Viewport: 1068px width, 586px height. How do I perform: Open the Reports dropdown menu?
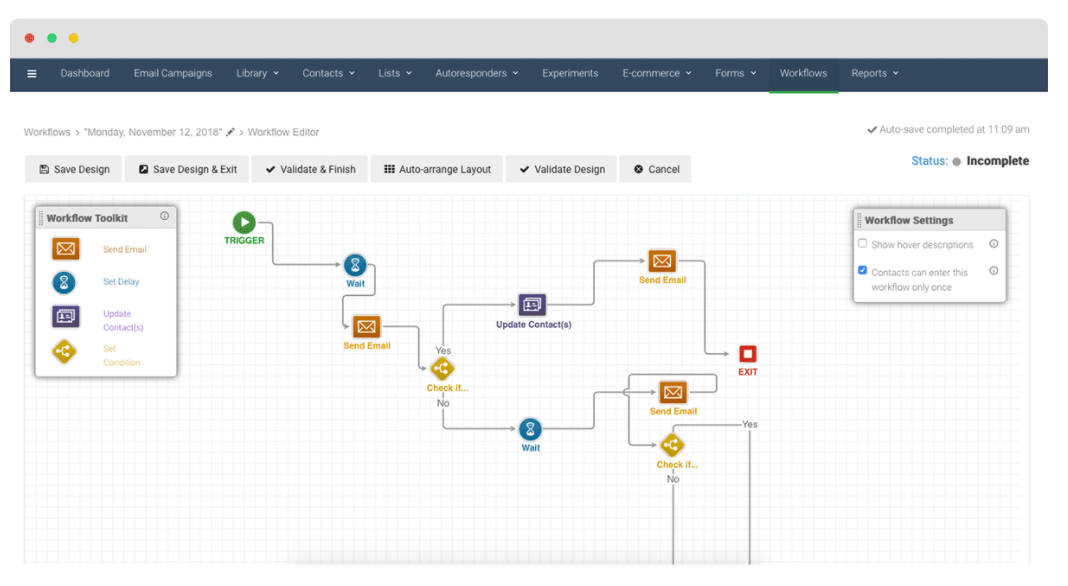tap(874, 73)
